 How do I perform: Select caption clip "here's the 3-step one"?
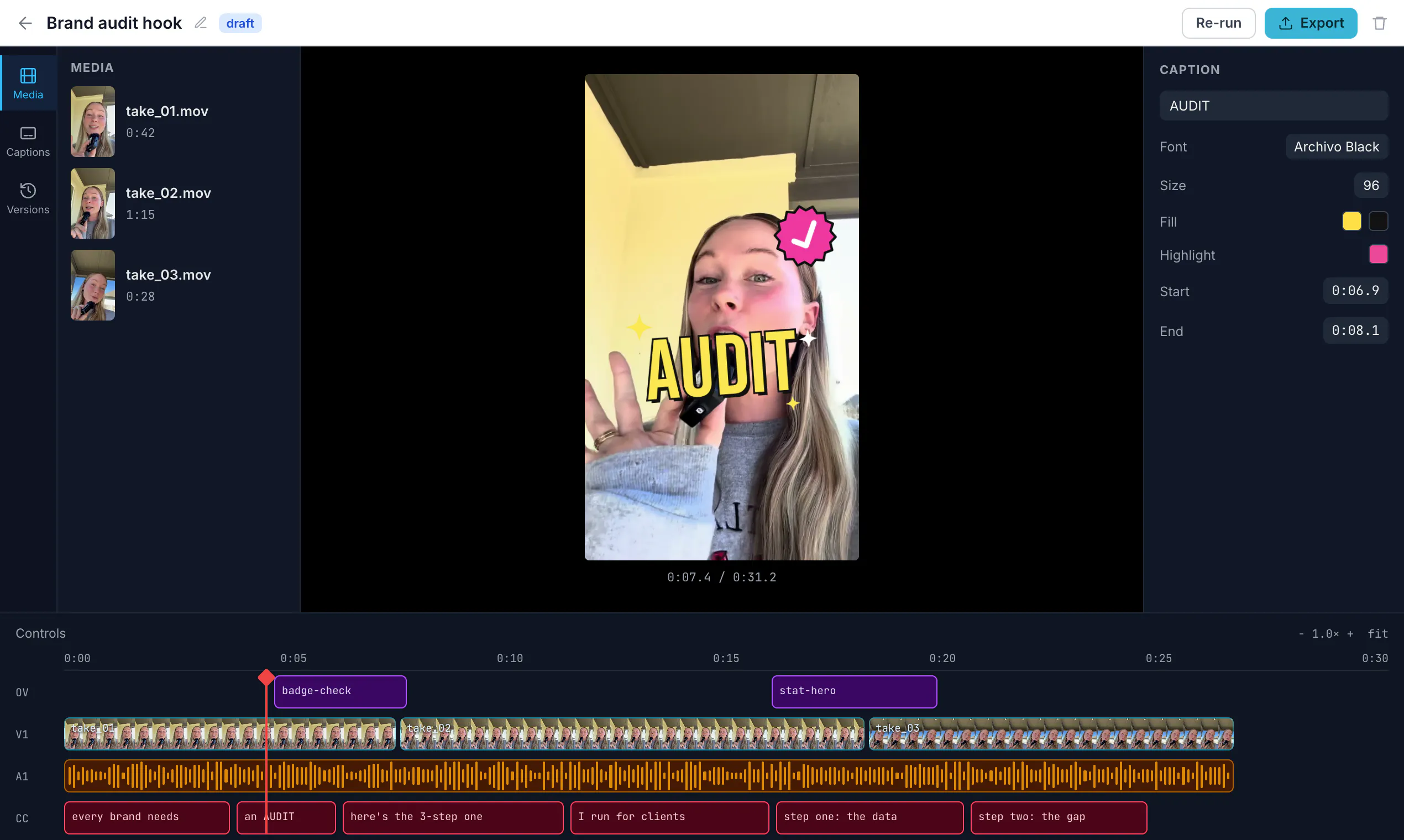click(453, 818)
